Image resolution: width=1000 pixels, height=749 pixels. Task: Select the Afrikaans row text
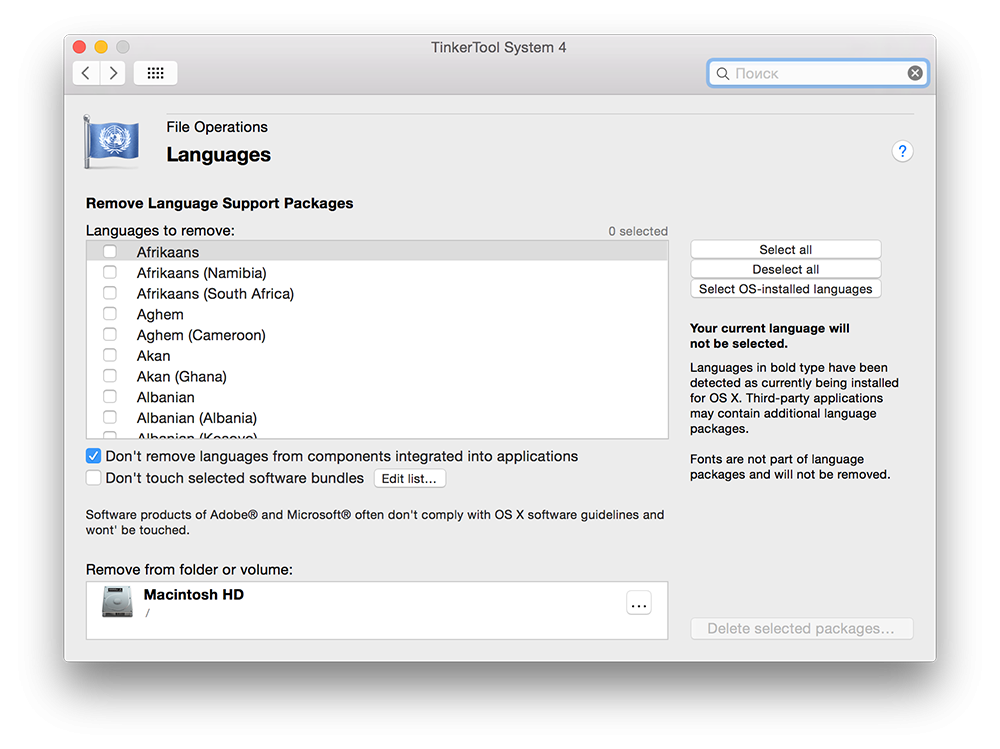coord(168,252)
